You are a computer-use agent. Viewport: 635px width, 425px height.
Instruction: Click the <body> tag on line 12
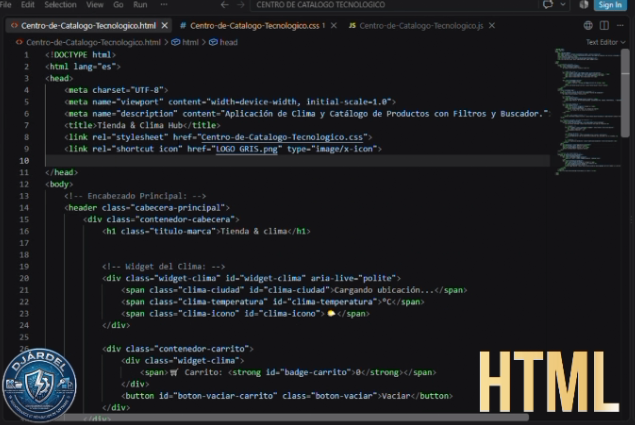[59, 184]
